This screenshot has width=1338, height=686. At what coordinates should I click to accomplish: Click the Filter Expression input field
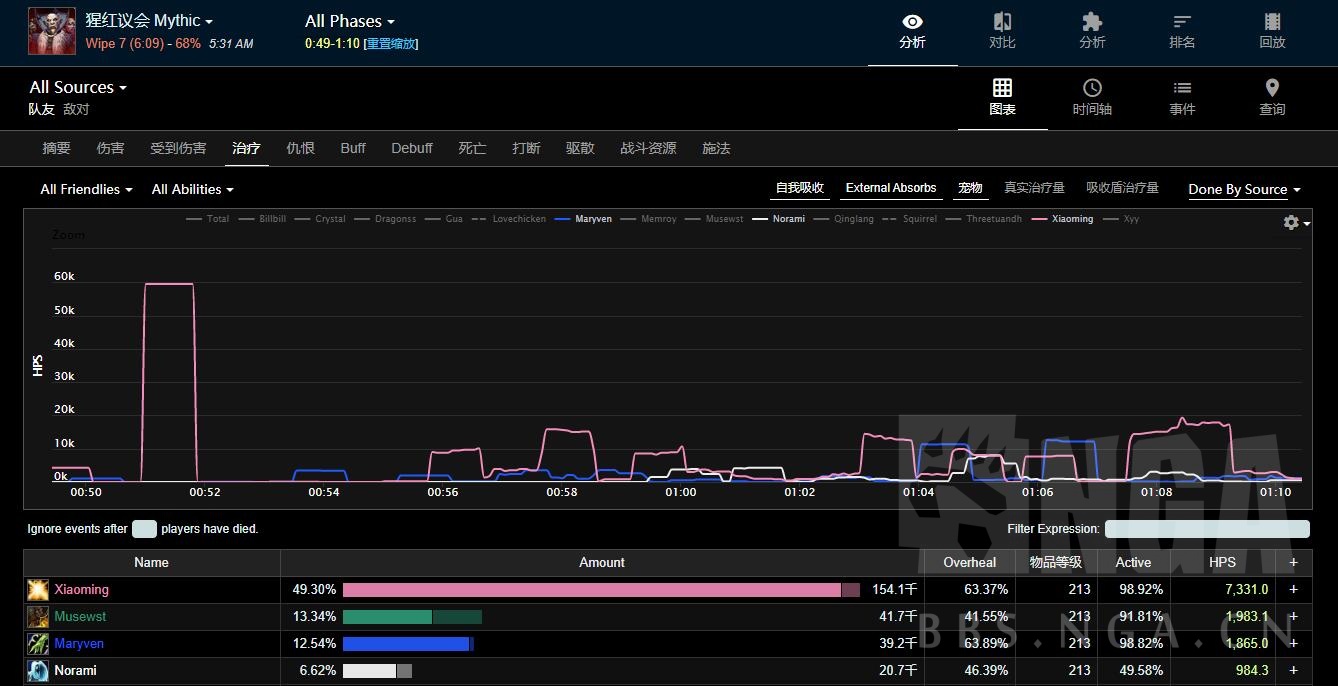[x=1207, y=529]
